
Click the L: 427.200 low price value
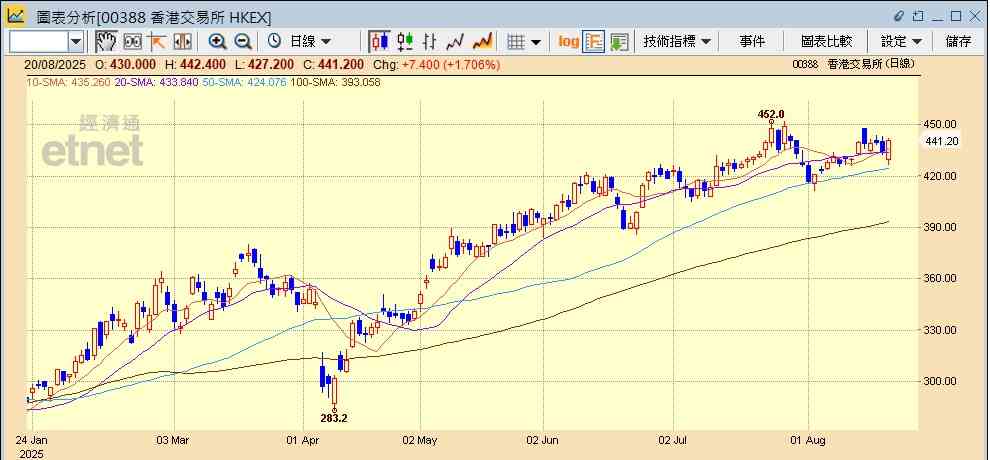265,64
